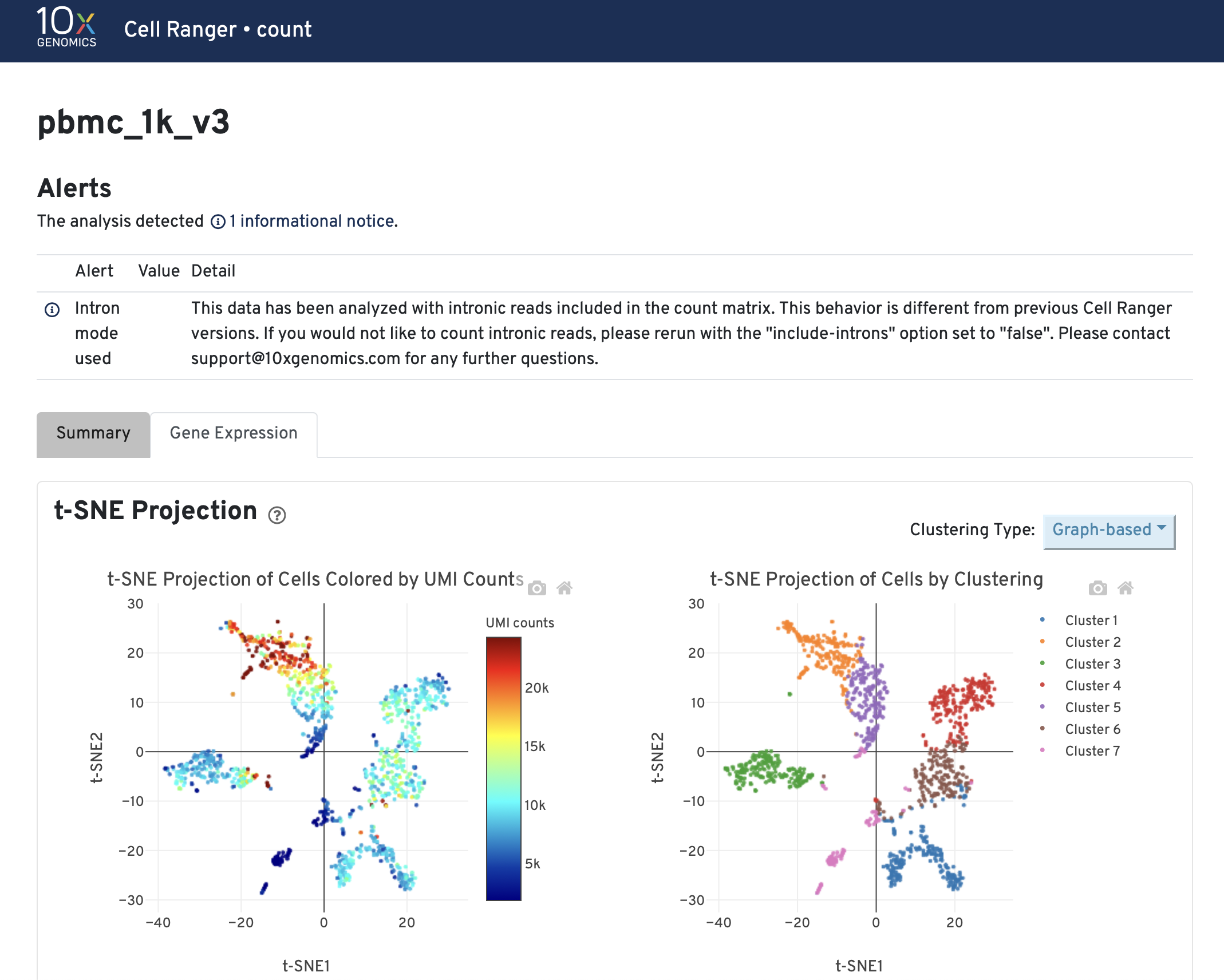Click the t-SNE Projection help question mark icon
Screen dimensions: 1224x980
point(277,515)
